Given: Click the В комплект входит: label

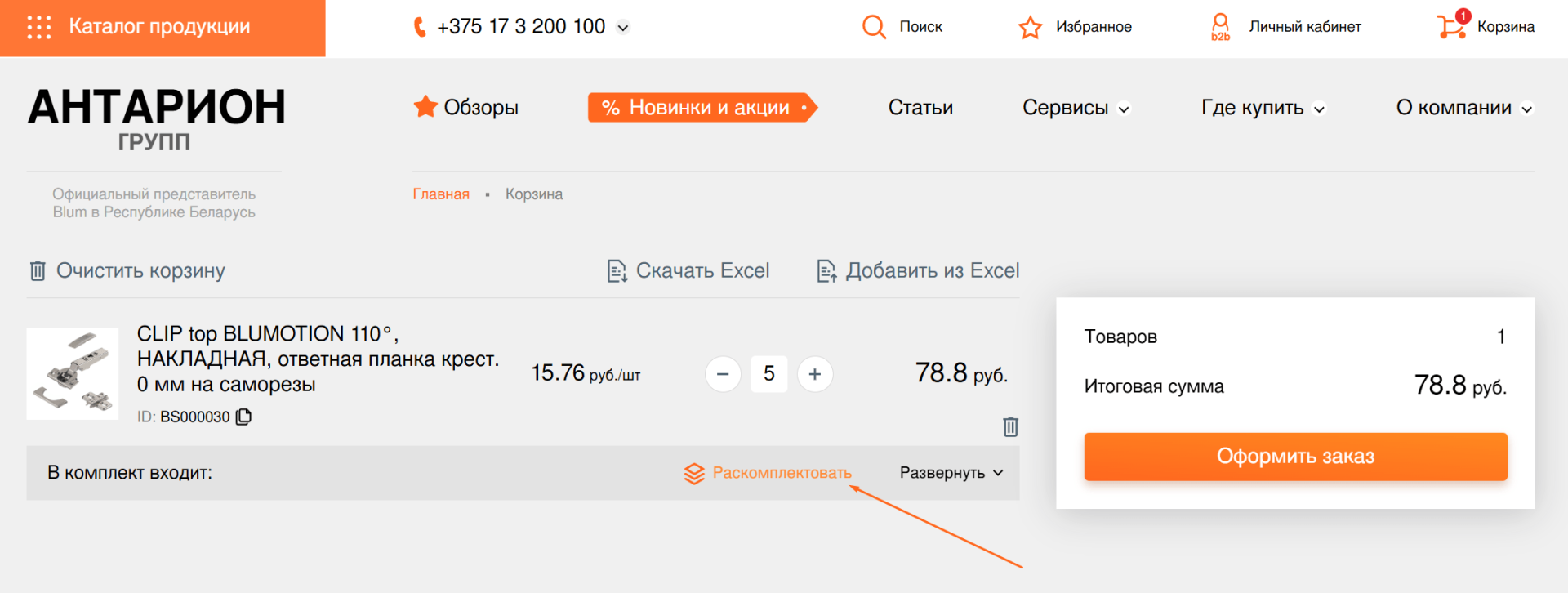Looking at the screenshot, I should (x=130, y=473).
